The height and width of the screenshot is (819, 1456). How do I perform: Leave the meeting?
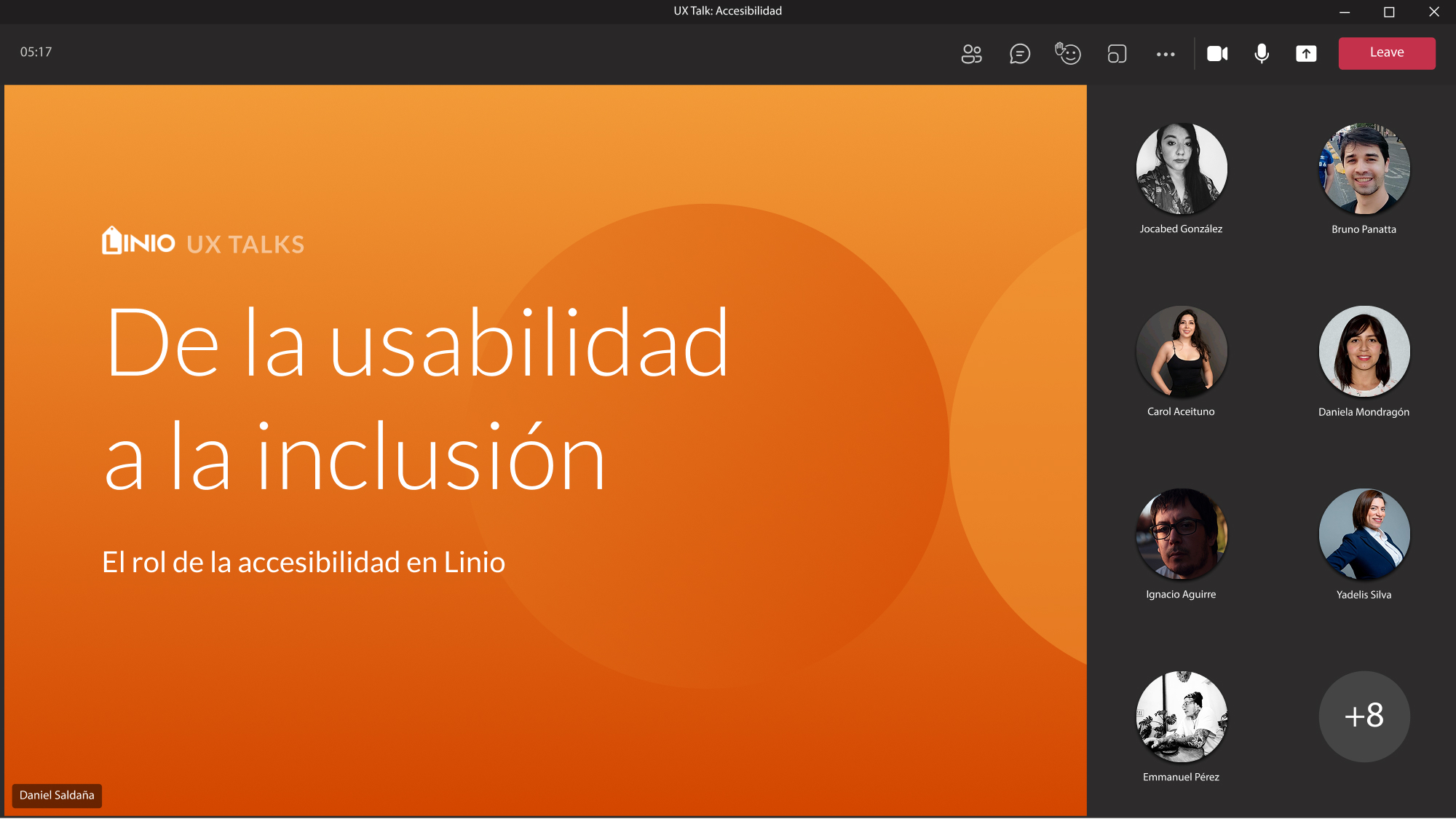(x=1386, y=53)
